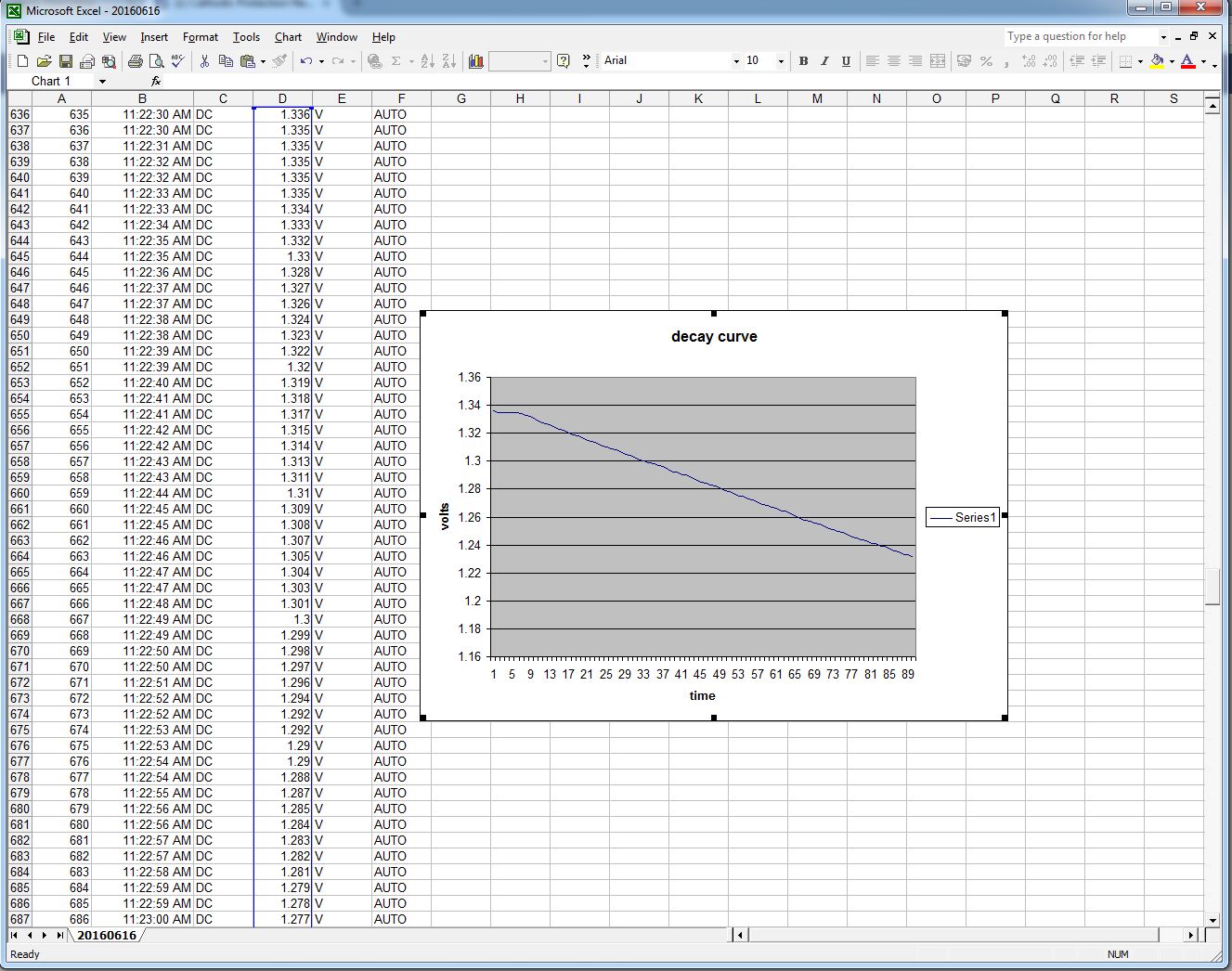Click the Cut scissors icon
This screenshot has width=1232, height=971.
click(x=204, y=61)
